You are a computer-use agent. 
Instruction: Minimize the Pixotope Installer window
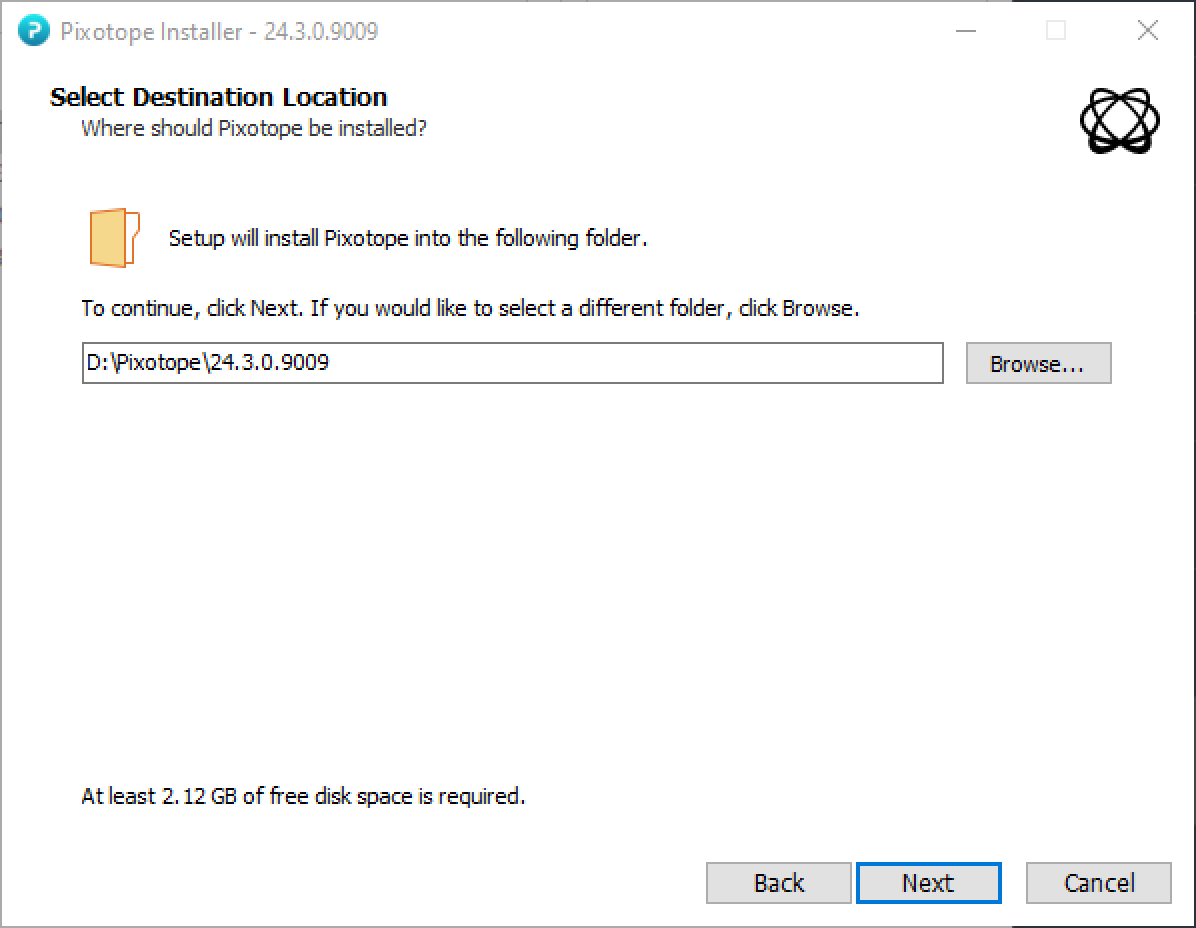tap(965, 31)
